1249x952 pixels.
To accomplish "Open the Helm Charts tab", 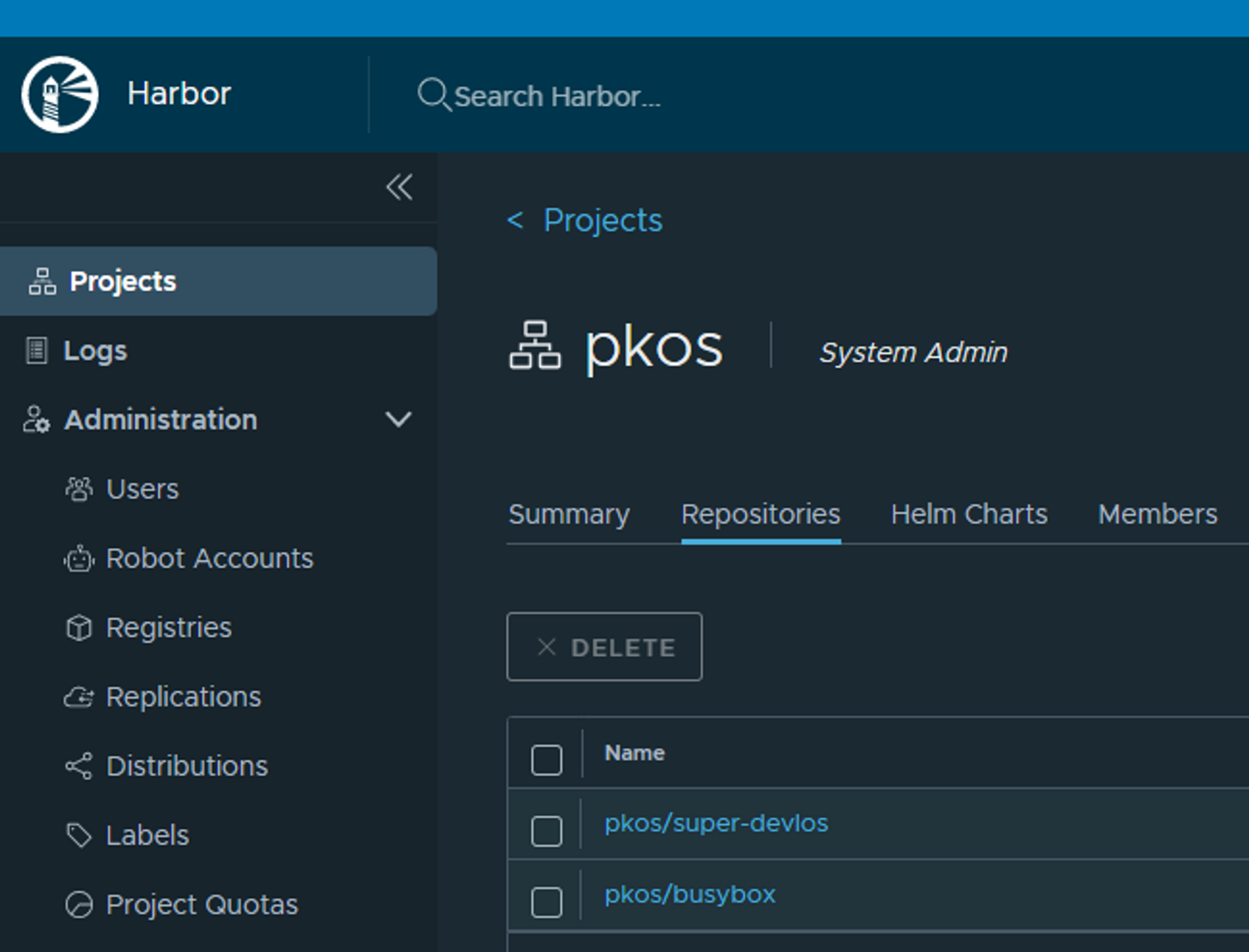I will click(969, 515).
